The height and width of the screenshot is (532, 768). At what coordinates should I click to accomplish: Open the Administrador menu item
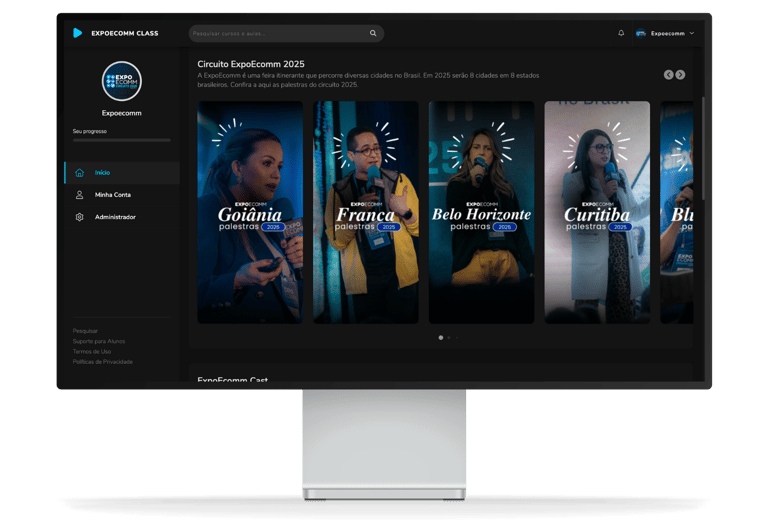click(122, 217)
